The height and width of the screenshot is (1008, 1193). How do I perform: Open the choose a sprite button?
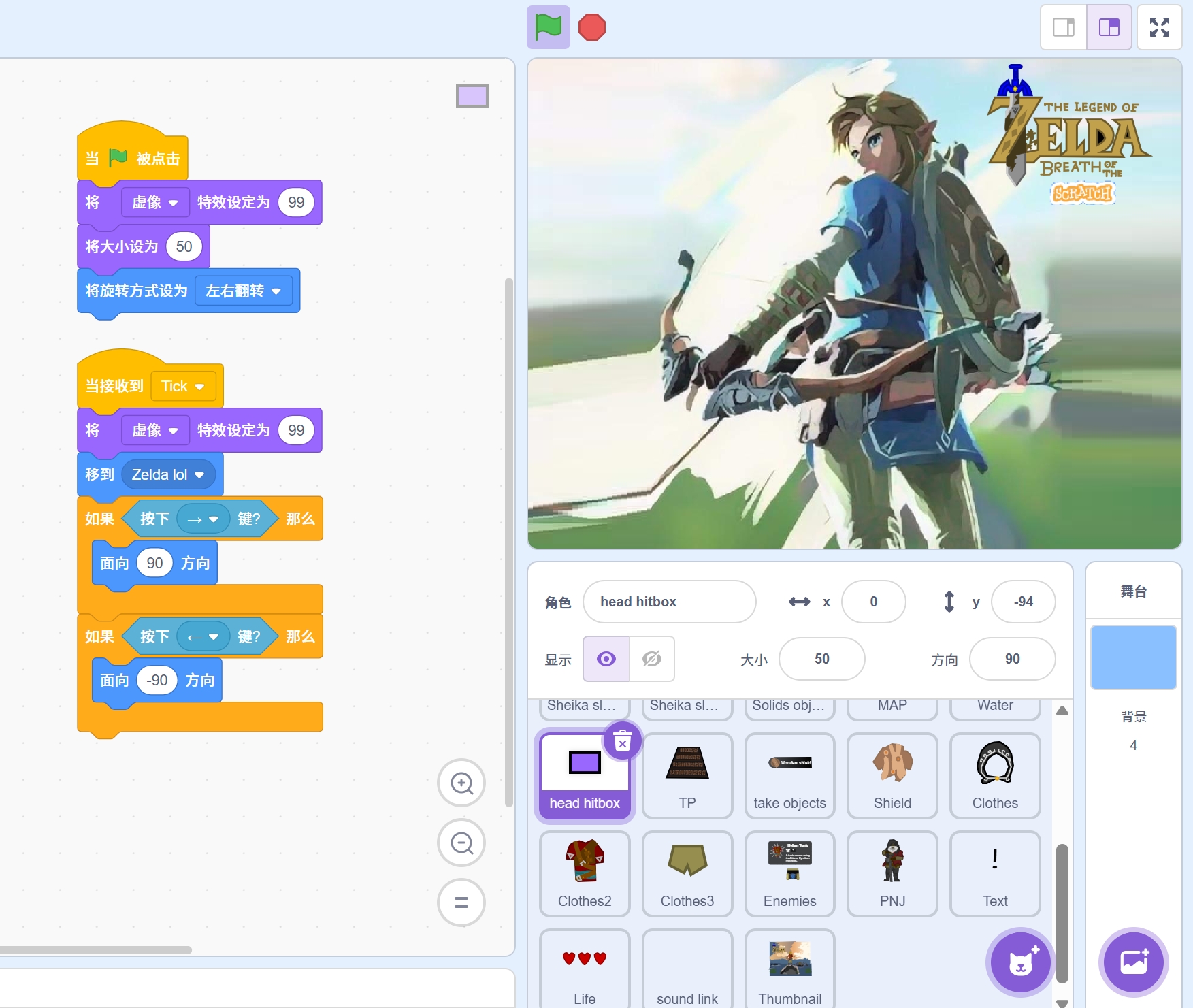(1020, 962)
